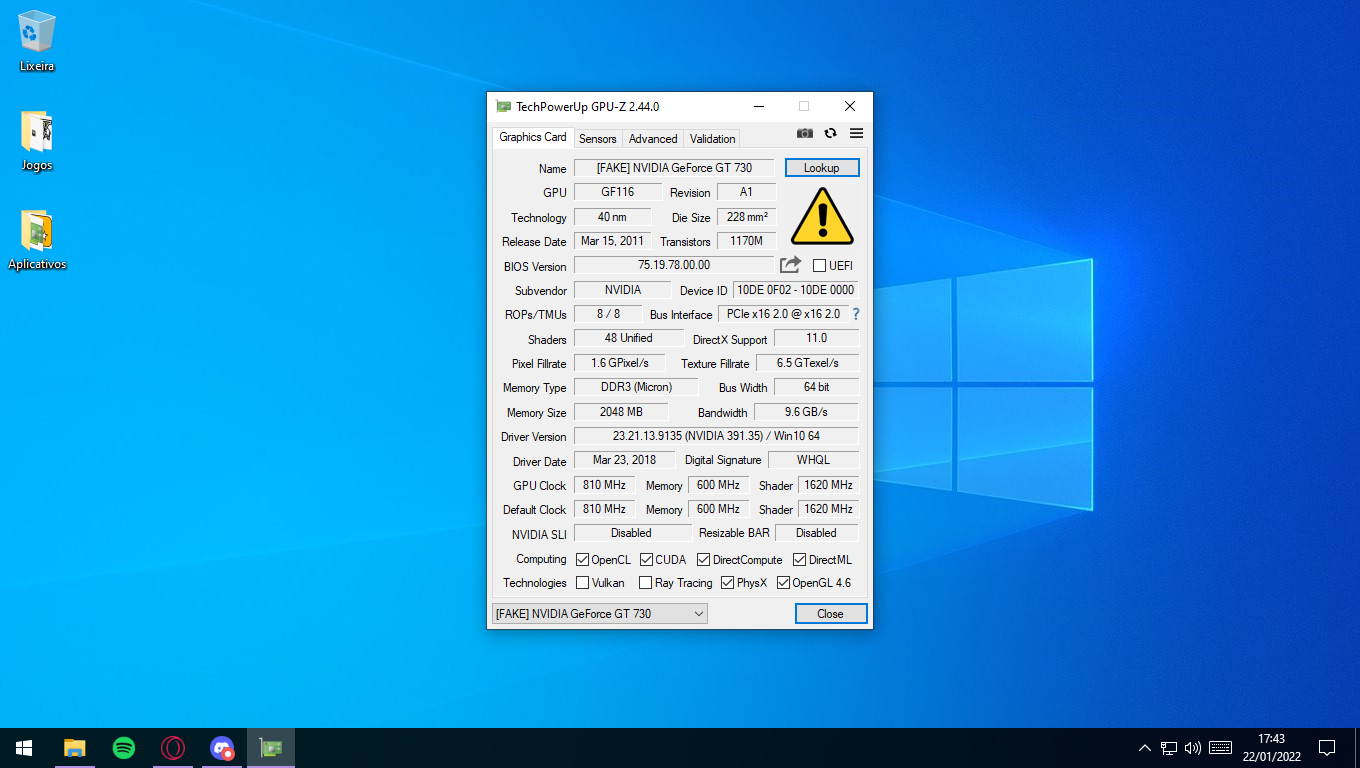Click the yellow warning triangle icon

click(822, 216)
